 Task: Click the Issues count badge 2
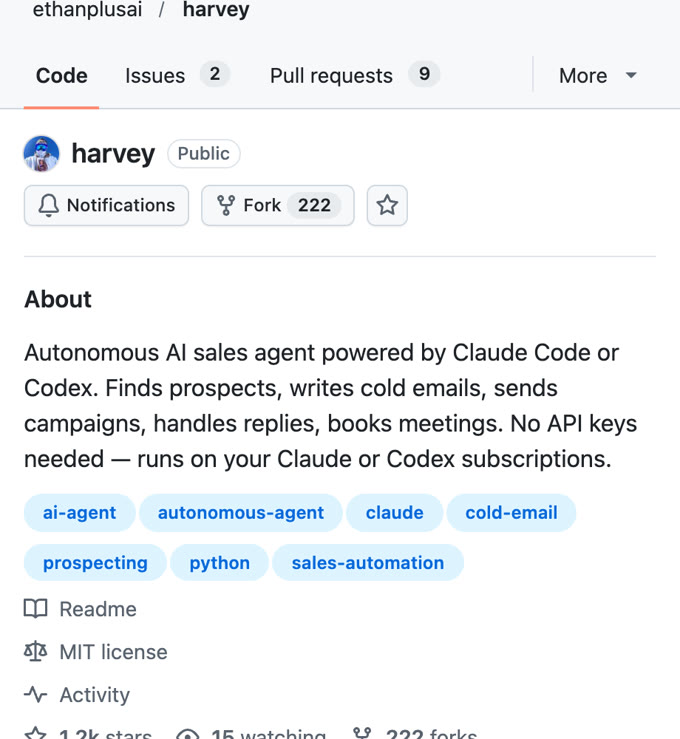(x=215, y=74)
